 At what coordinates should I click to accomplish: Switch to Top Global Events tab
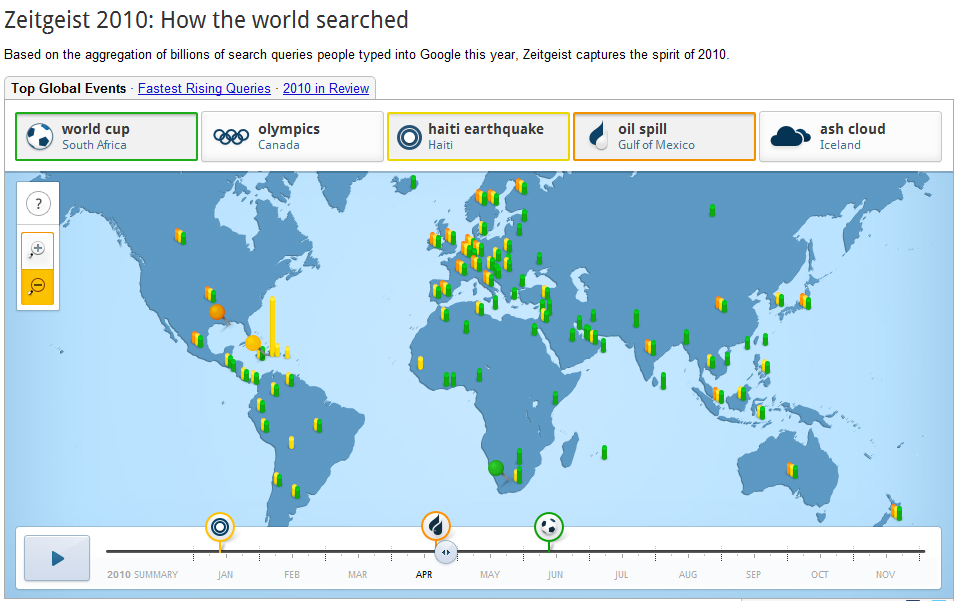69,88
